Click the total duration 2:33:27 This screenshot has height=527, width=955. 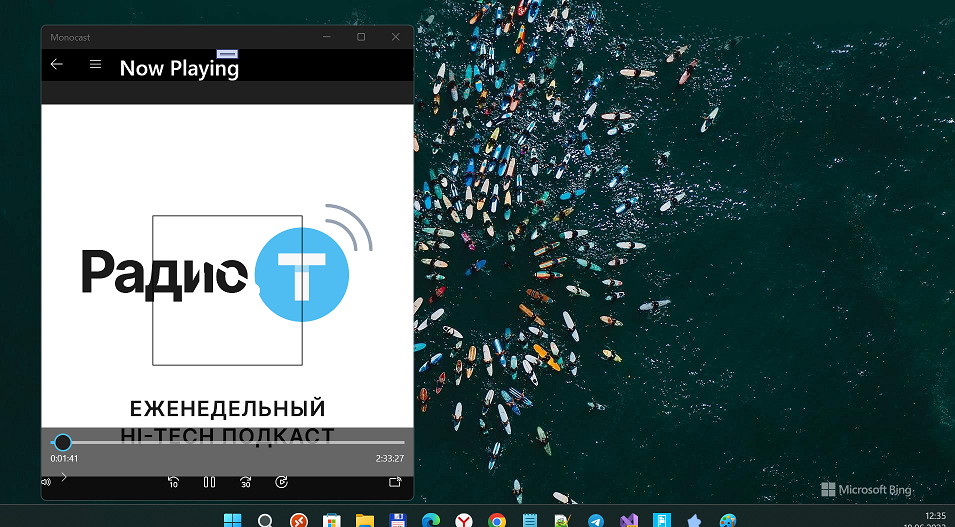coord(390,459)
